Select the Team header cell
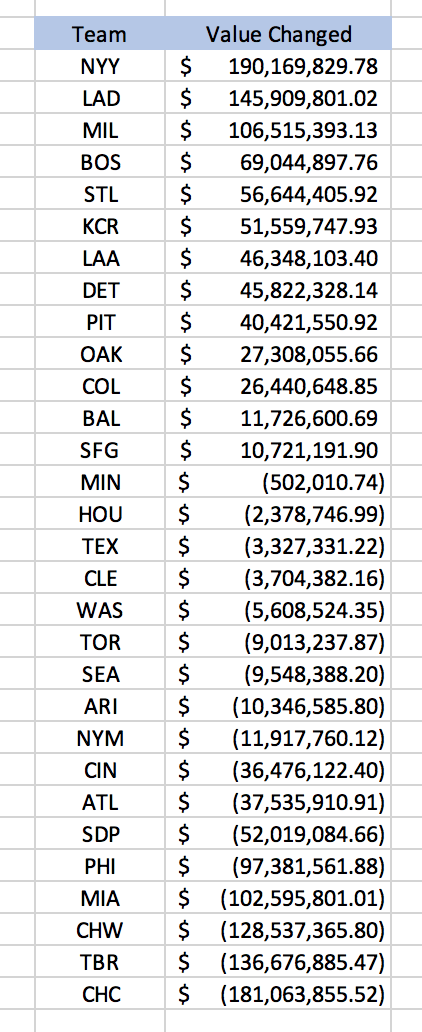The height and width of the screenshot is (1032, 422). pos(100,34)
